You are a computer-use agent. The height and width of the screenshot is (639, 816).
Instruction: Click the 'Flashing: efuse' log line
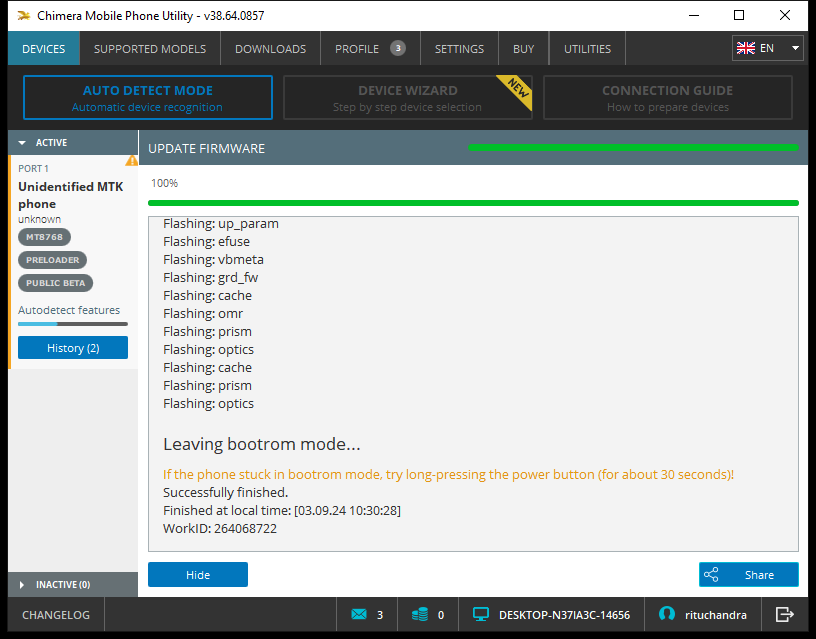pos(207,241)
